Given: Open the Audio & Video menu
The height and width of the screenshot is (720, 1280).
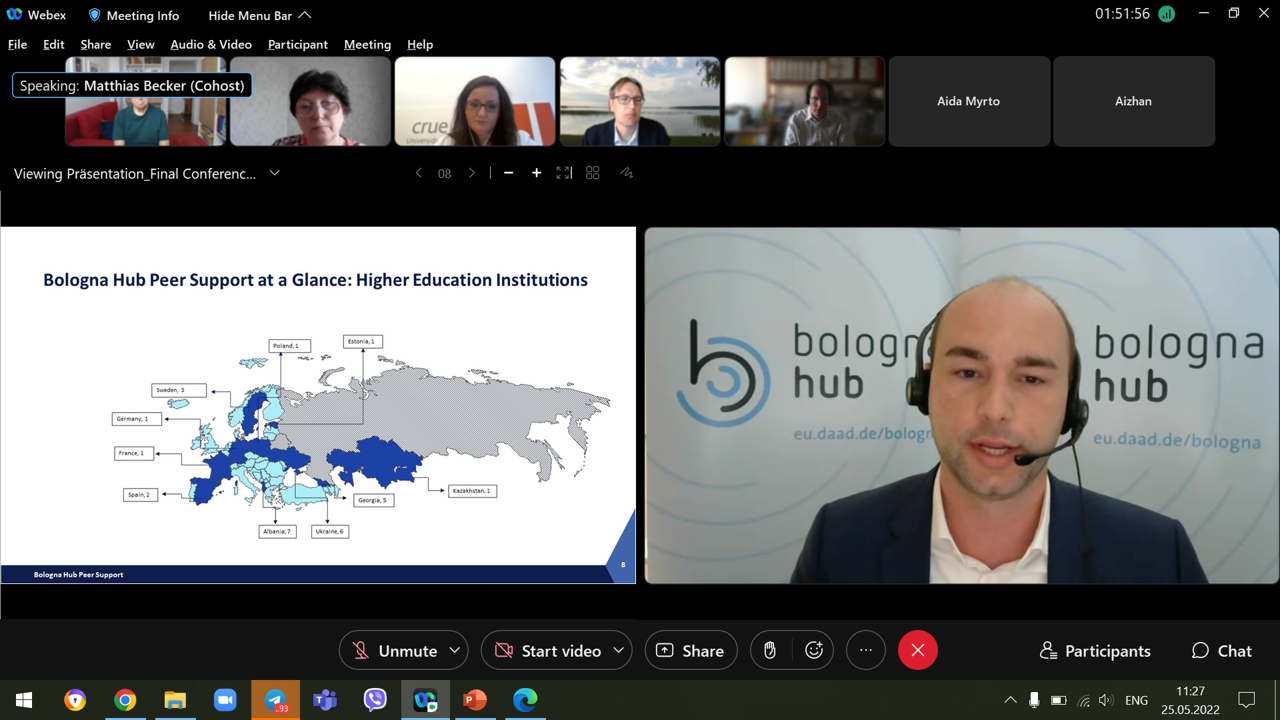Looking at the screenshot, I should coord(211,44).
